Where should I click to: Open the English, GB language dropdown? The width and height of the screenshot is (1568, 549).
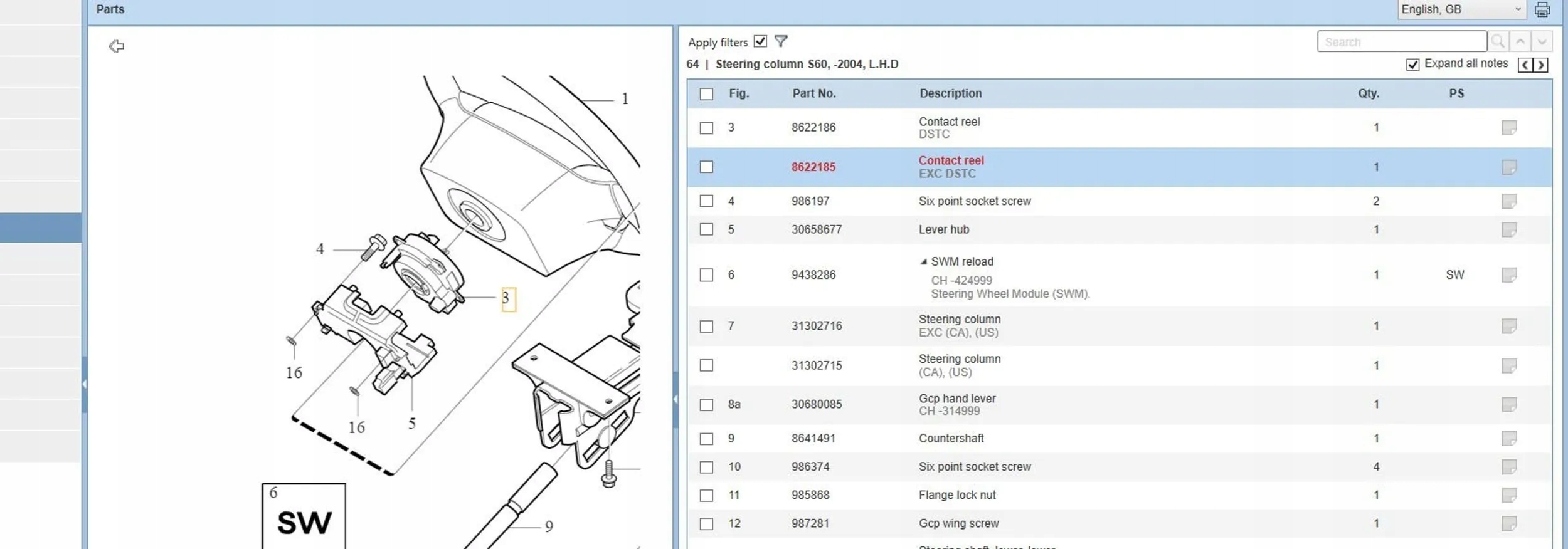(x=1461, y=9)
